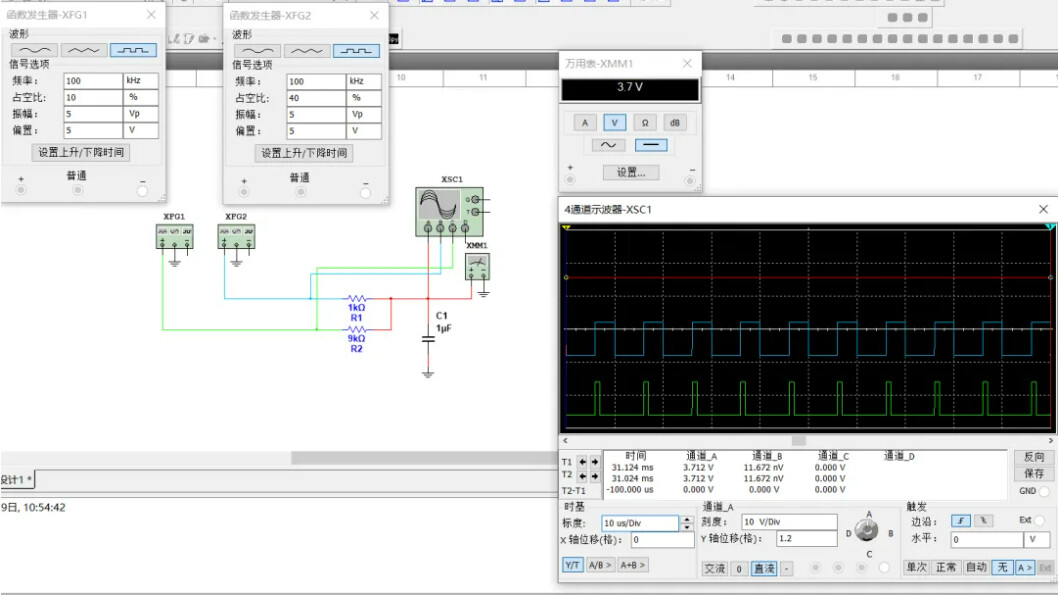Screen dimensions: 1059x595
Task: Select falling edge trigger on oscilloscope
Action: point(985,521)
